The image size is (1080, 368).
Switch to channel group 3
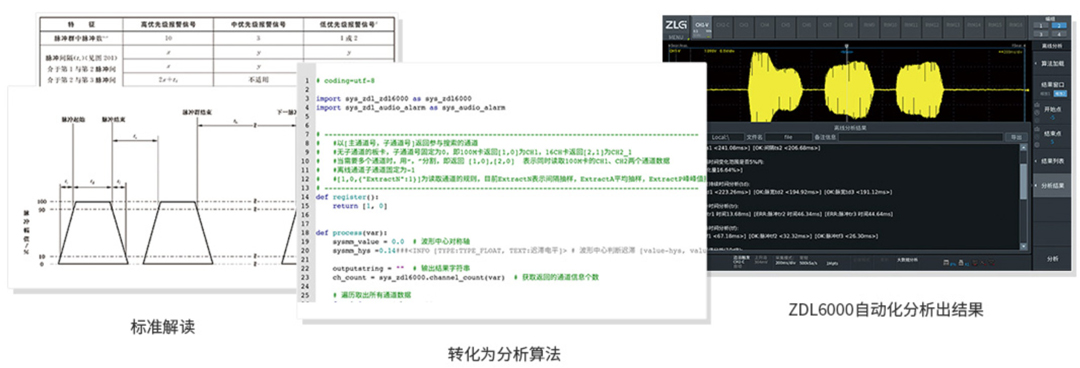tap(1041, 34)
